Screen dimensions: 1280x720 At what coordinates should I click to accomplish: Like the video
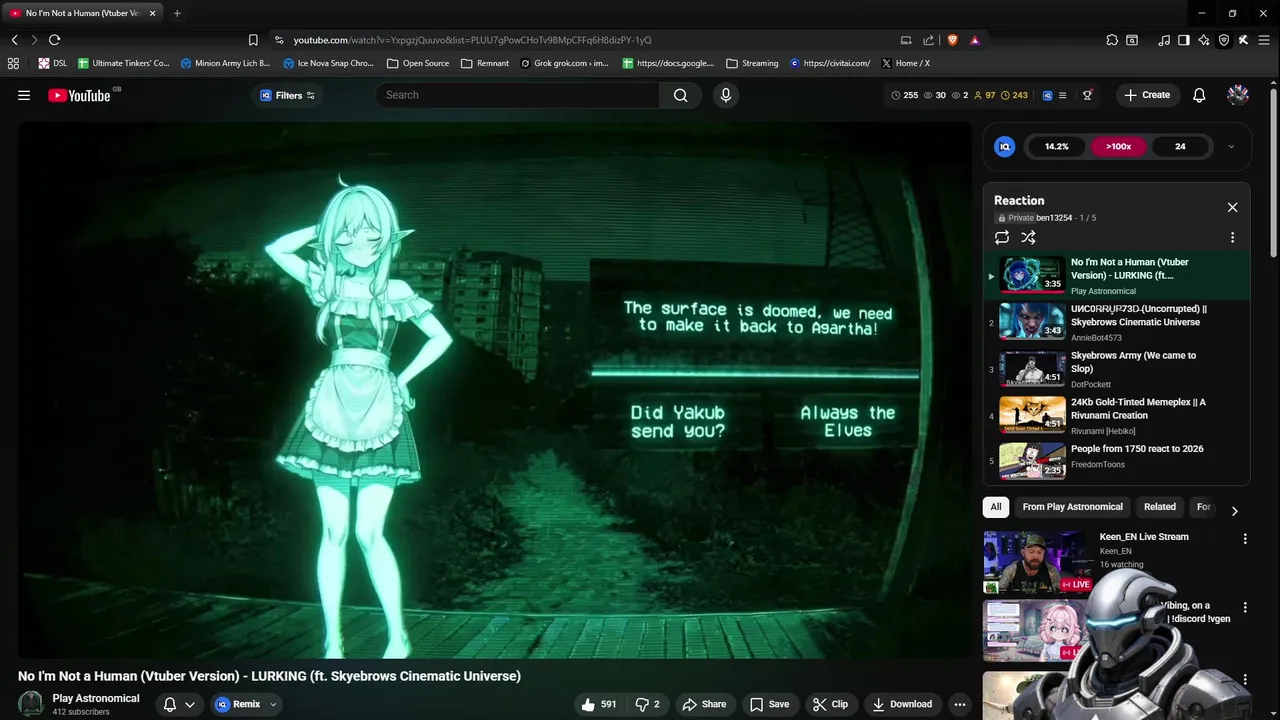pos(598,704)
